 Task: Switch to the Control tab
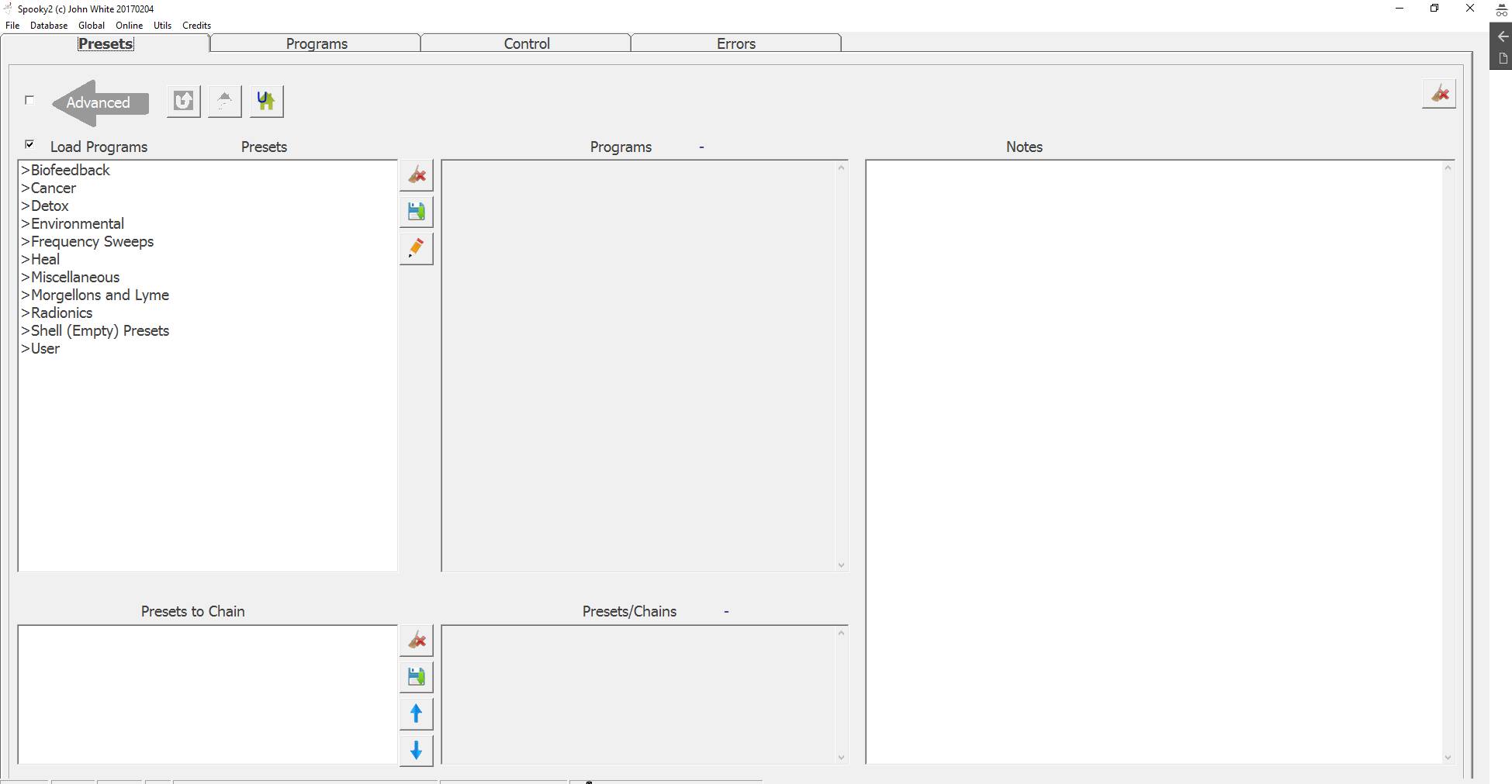[526, 43]
